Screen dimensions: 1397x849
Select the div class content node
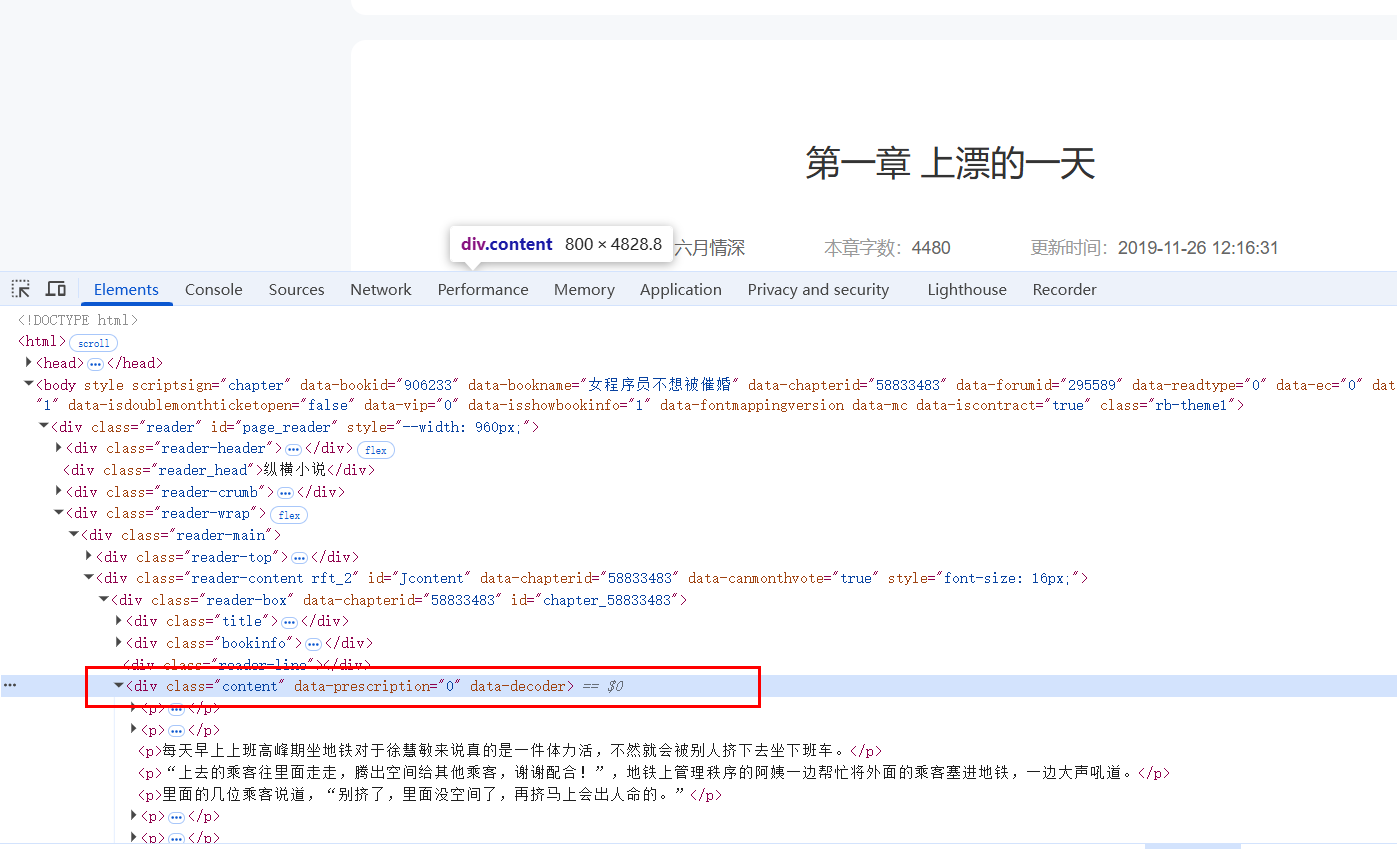(350, 686)
